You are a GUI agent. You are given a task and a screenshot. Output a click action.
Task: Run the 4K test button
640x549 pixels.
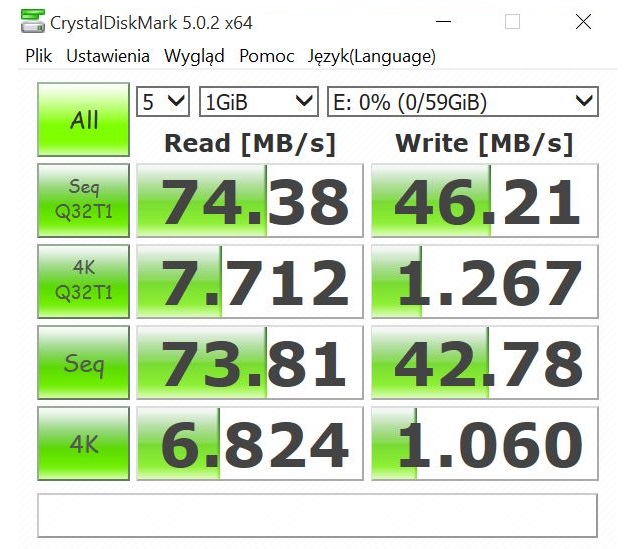tap(84, 443)
